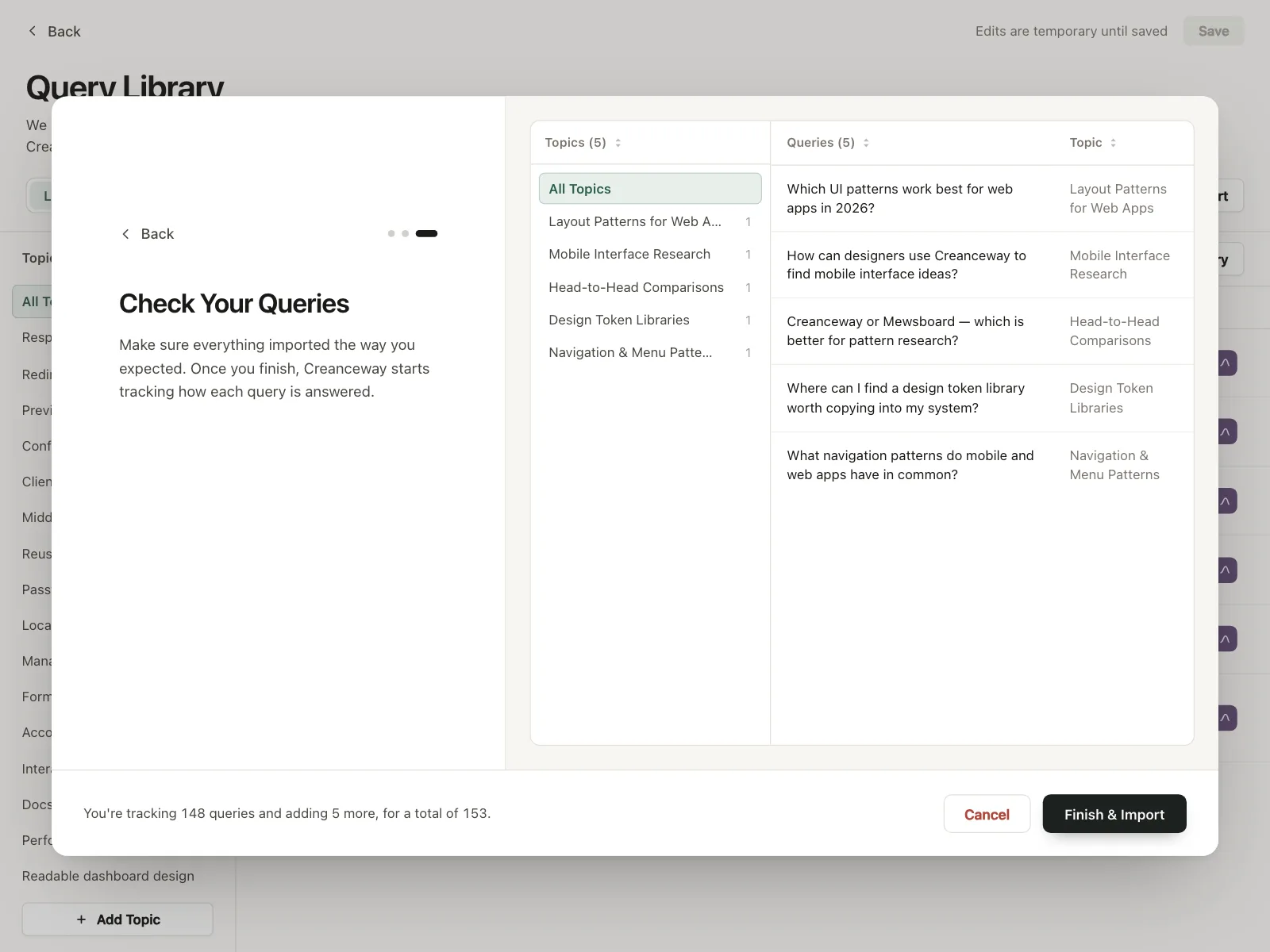Screen dimensions: 1270x952
Task: Click the disabled Save button
Action: click(x=1213, y=31)
